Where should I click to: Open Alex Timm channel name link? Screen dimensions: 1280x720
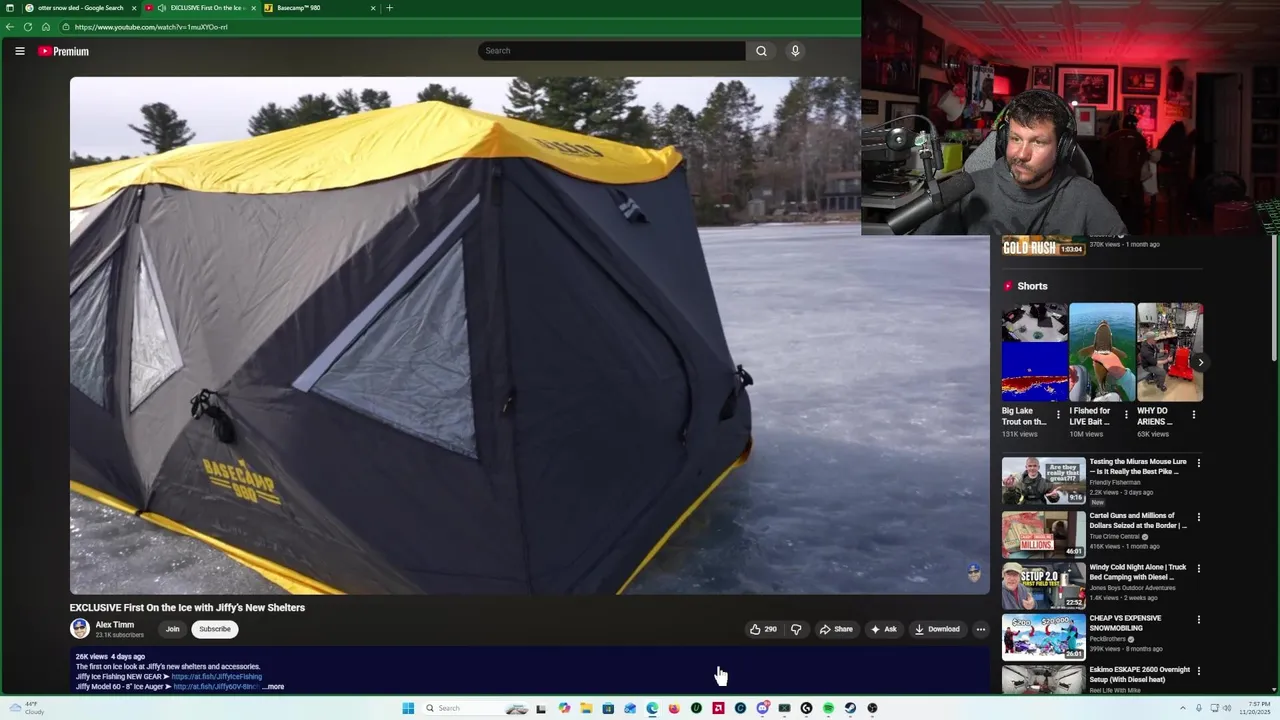point(114,625)
